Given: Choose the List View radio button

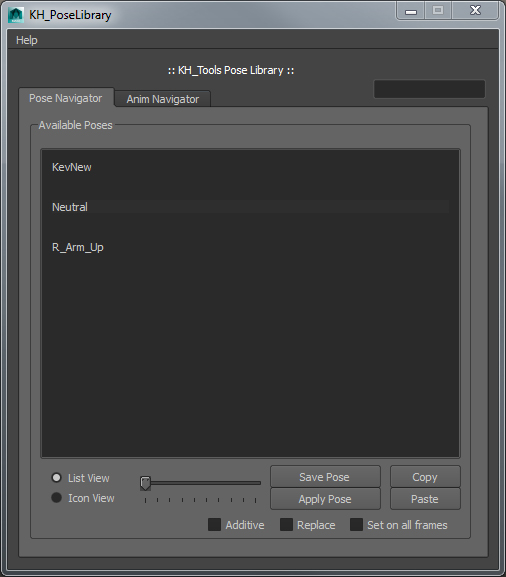Looking at the screenshot, I should coord(56,478).
